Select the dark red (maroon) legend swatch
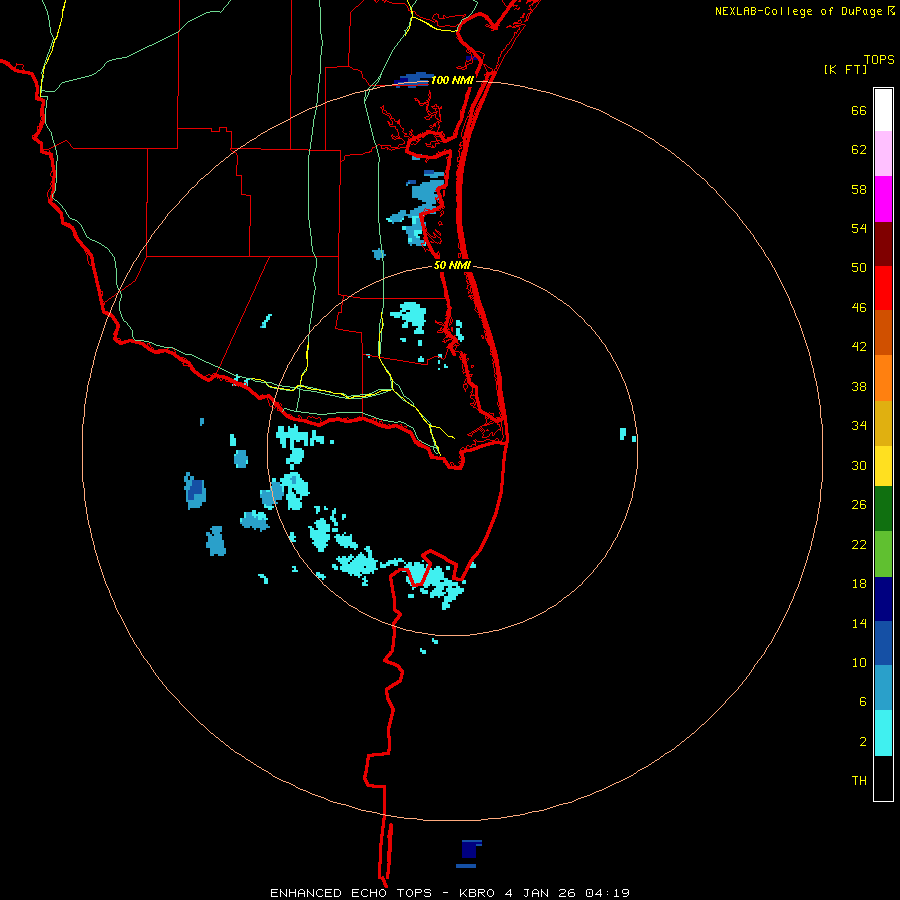Image resolution: width=900 pixels, height=900 pixels. [883, 244]
